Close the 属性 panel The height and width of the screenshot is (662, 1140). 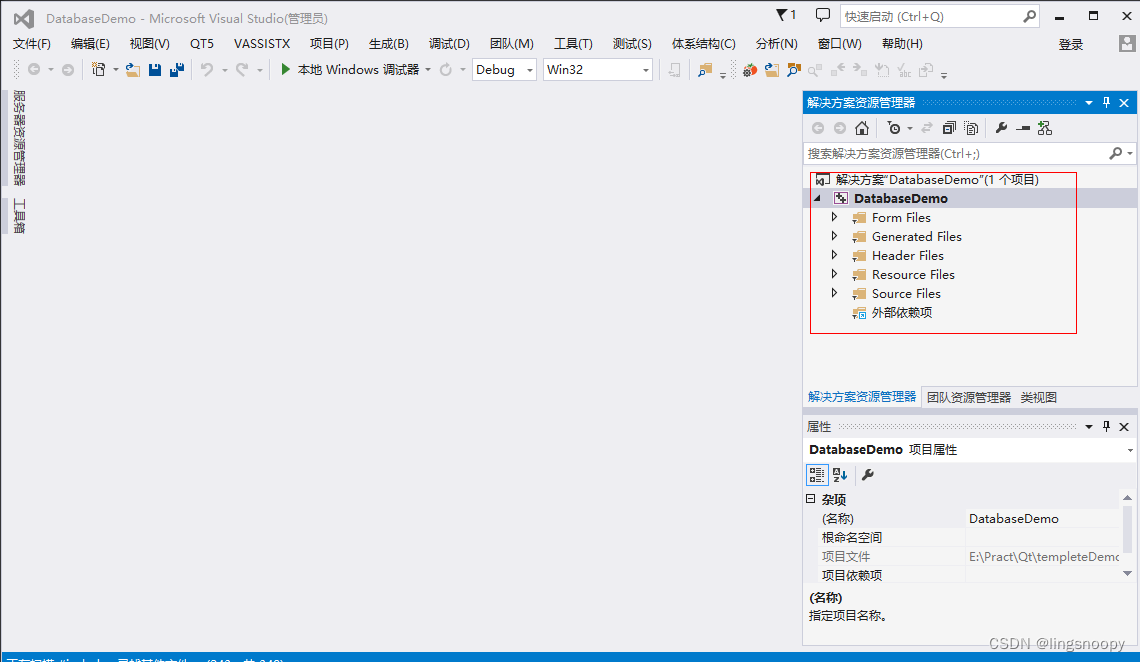click(x=1124, y=427)
